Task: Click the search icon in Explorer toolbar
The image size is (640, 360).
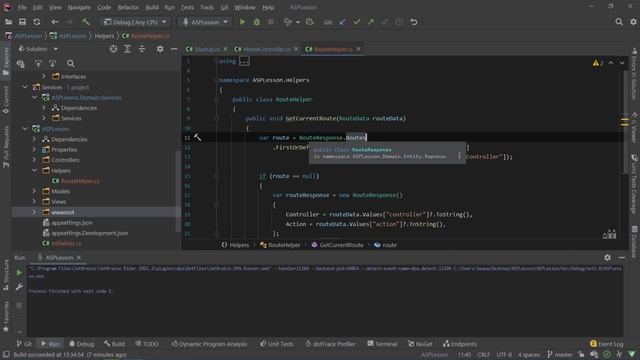Action: pos(71,64)
